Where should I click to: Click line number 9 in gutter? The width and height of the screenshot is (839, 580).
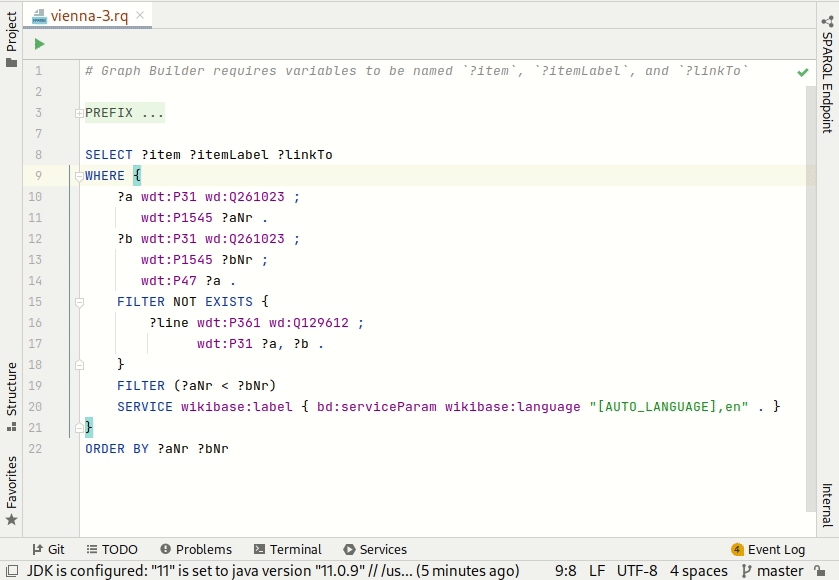pyautogui.click(x=39, y=175)
